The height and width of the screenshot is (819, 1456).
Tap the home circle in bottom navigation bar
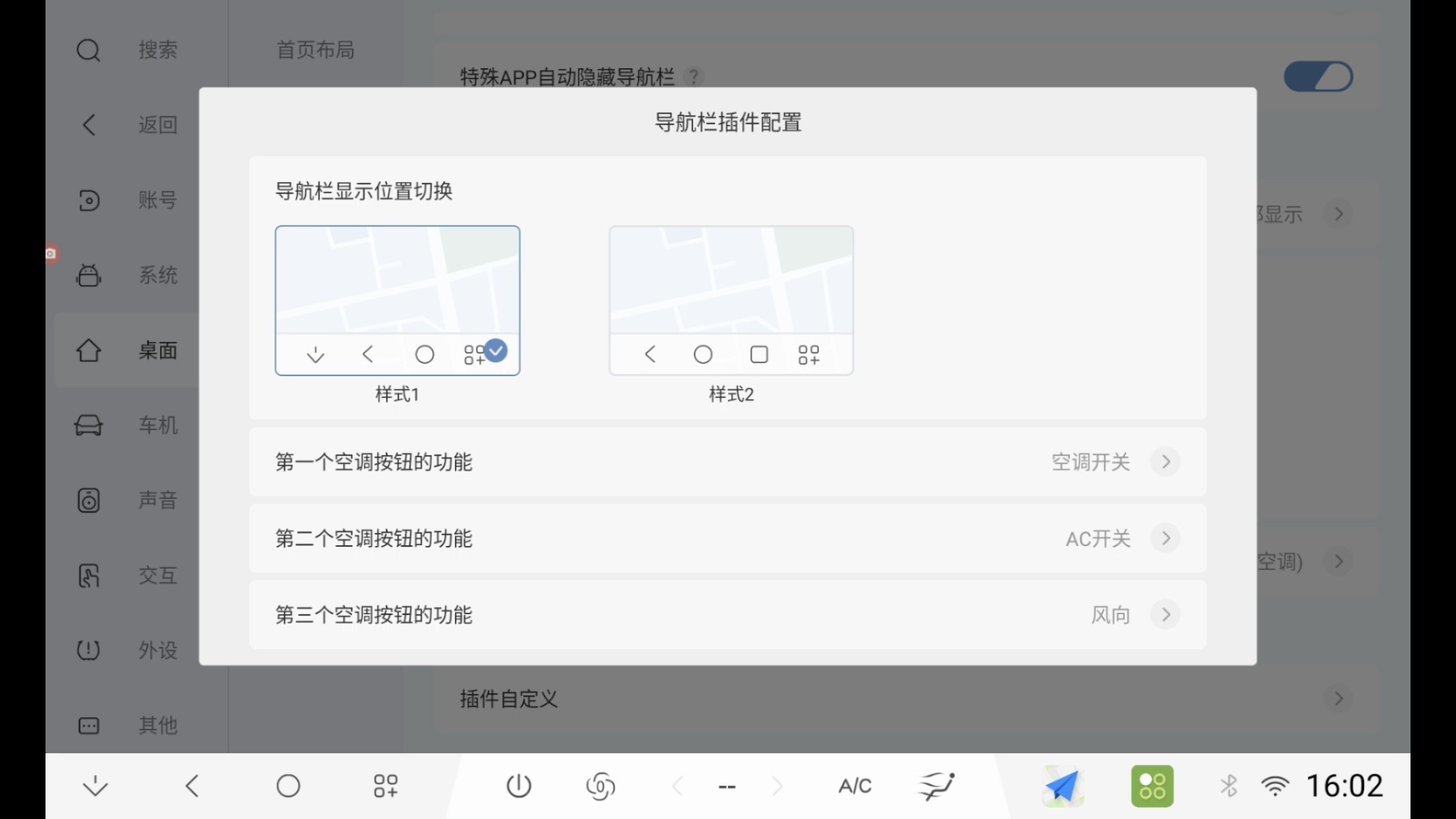coord(288,786)
